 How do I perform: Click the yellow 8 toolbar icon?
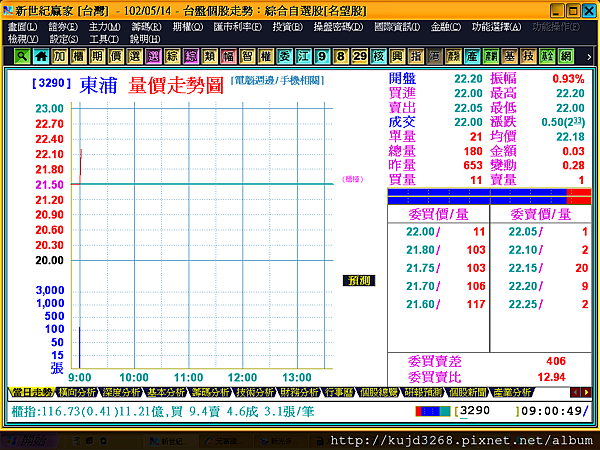(341, 56)
